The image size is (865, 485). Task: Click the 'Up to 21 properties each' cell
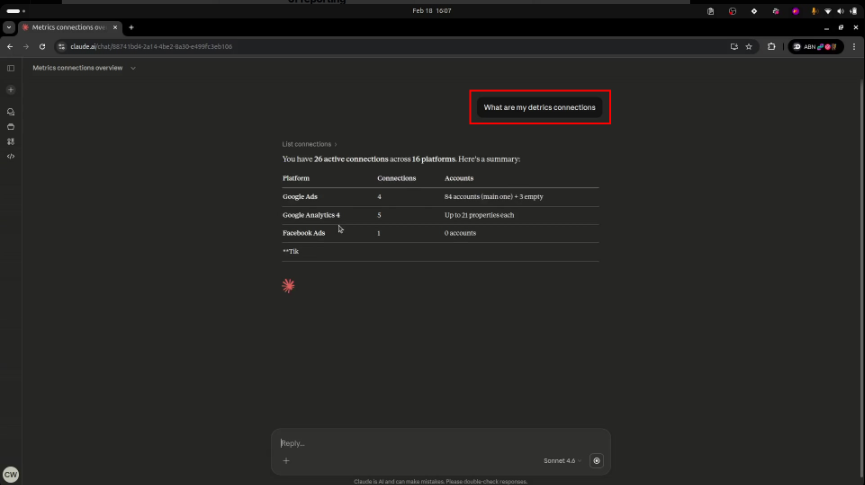[x=479, y=215]
